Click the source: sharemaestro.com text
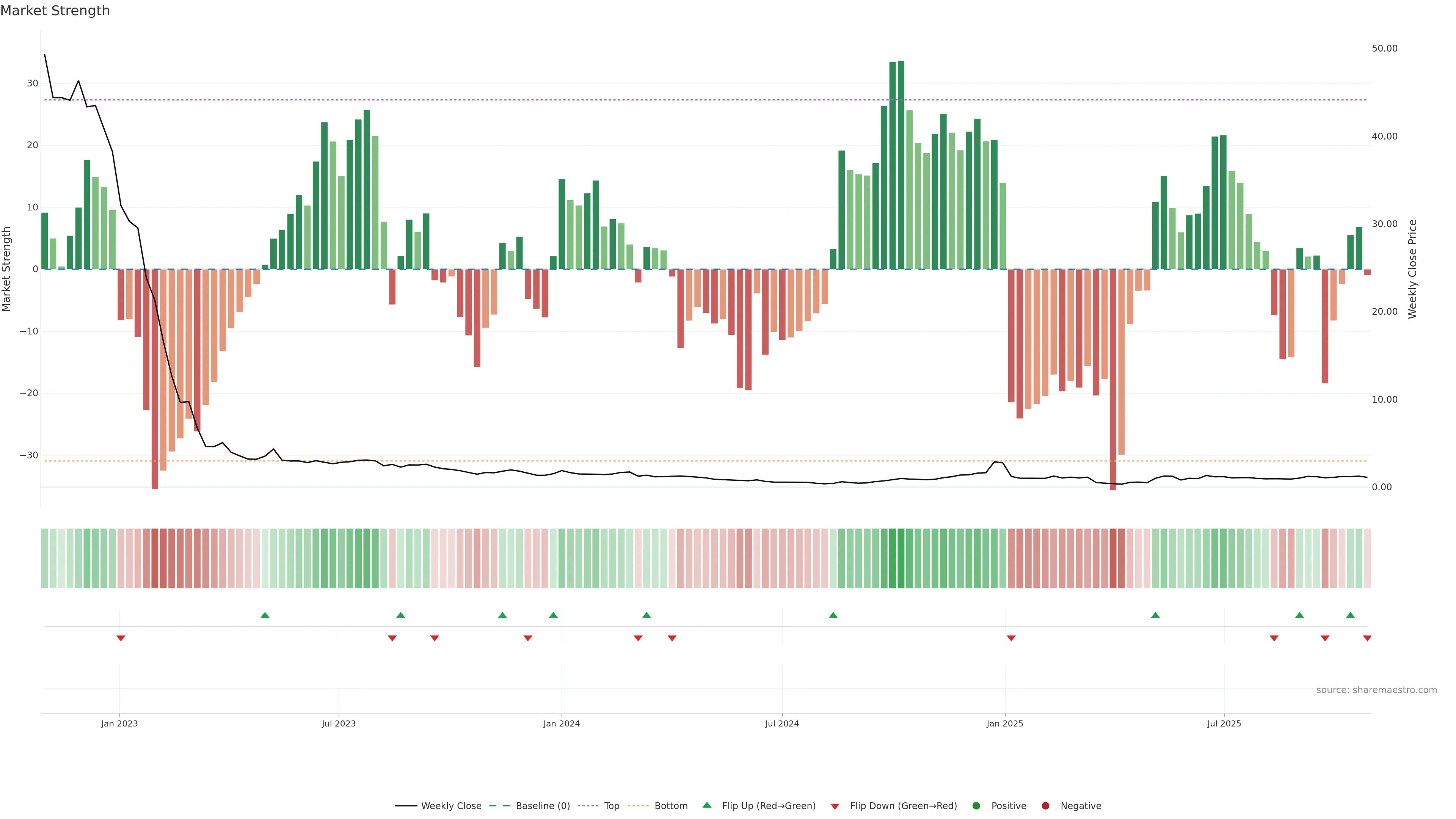Screen dimensions: 1456x819 click(1376, 690)
